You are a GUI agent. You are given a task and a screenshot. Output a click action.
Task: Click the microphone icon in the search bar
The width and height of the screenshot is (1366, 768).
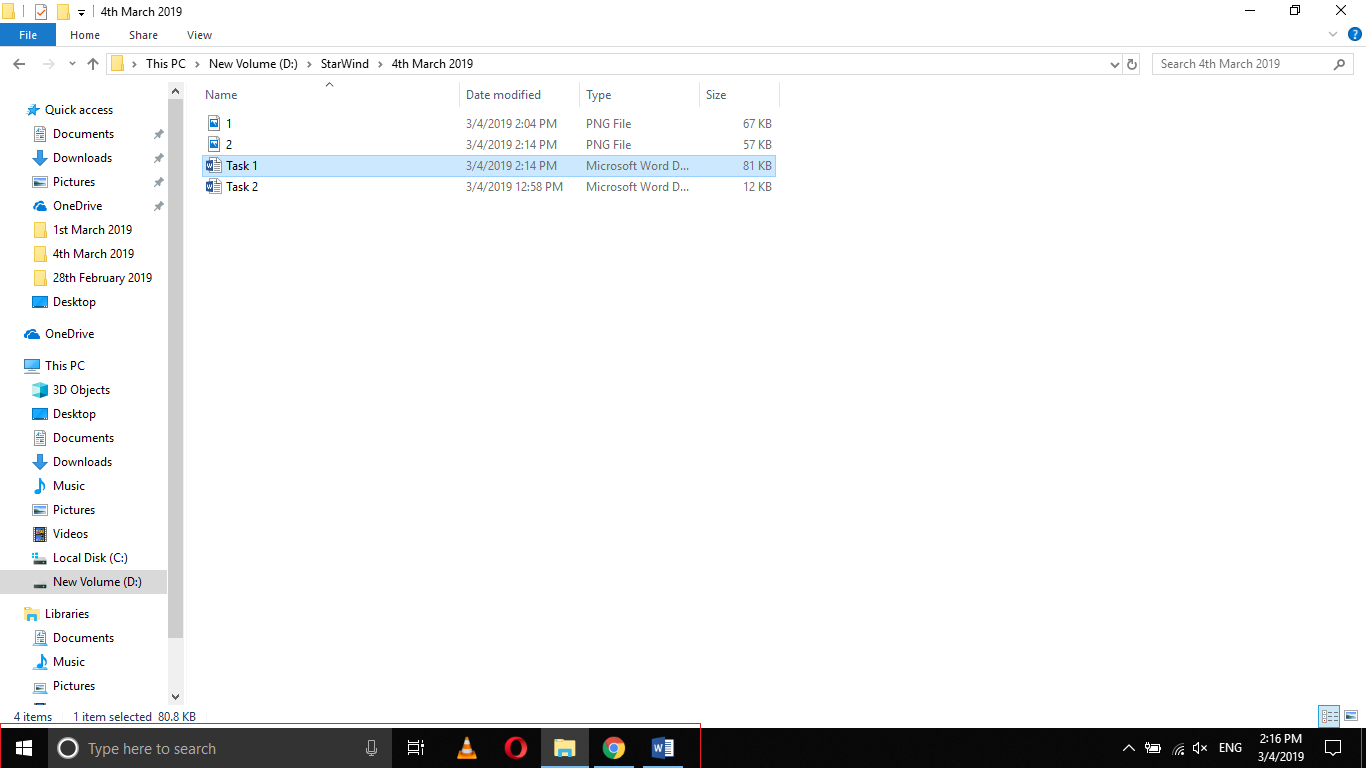(x=371, y=747)
